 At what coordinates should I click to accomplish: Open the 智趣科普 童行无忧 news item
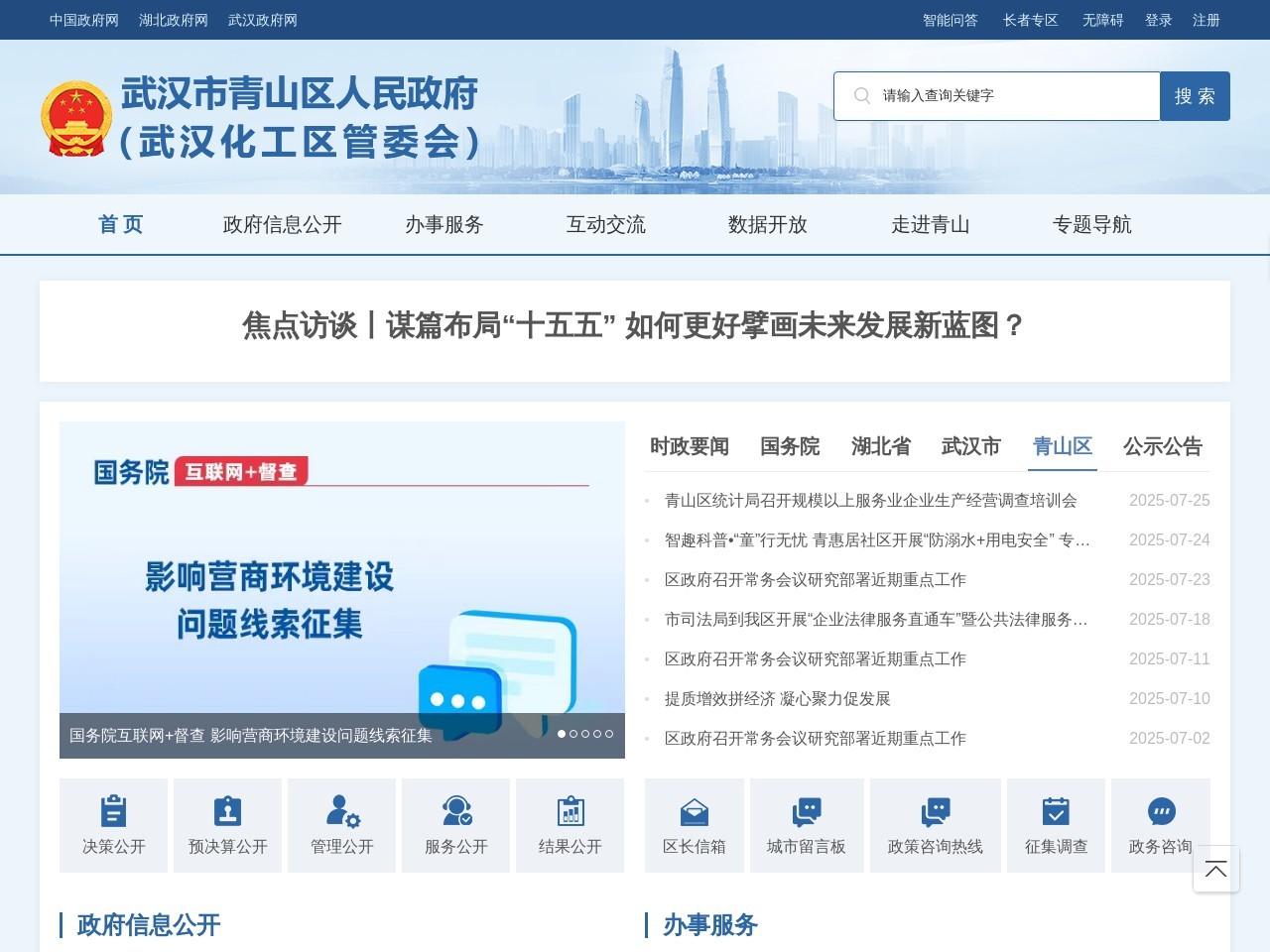click(x=877, y=540)
